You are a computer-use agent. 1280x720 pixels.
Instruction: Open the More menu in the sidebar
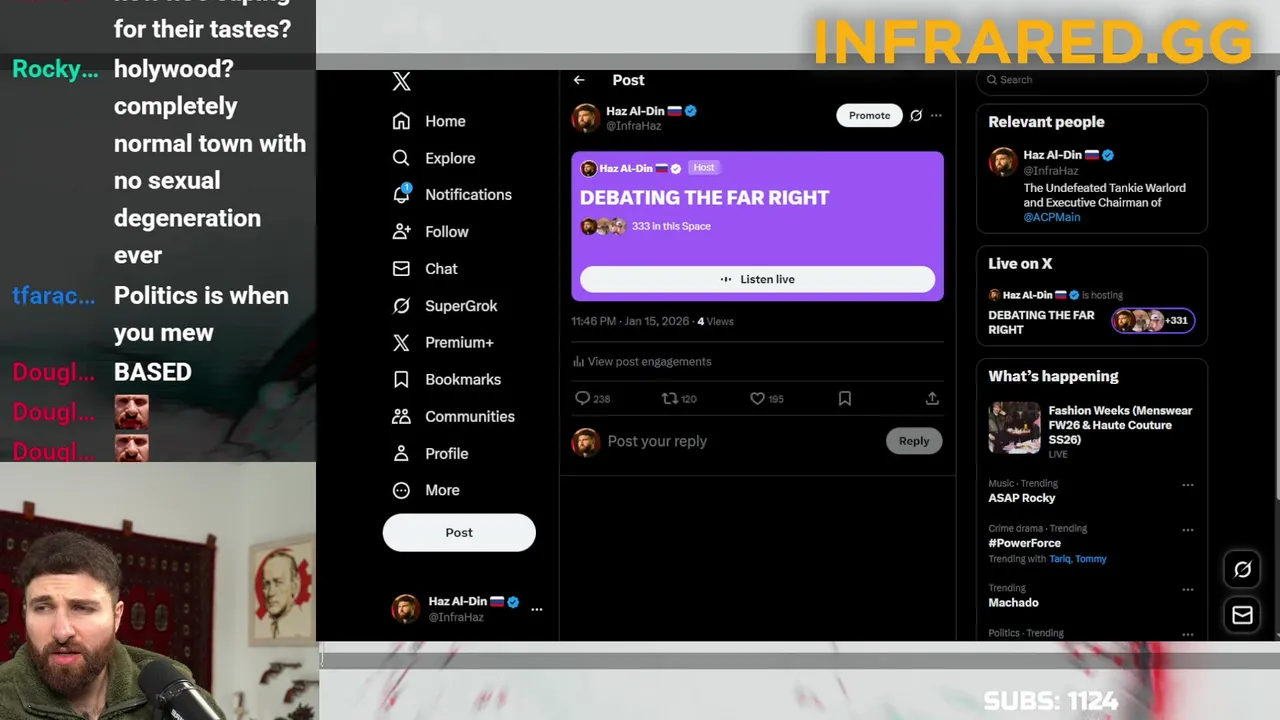[x=426, y=491]
